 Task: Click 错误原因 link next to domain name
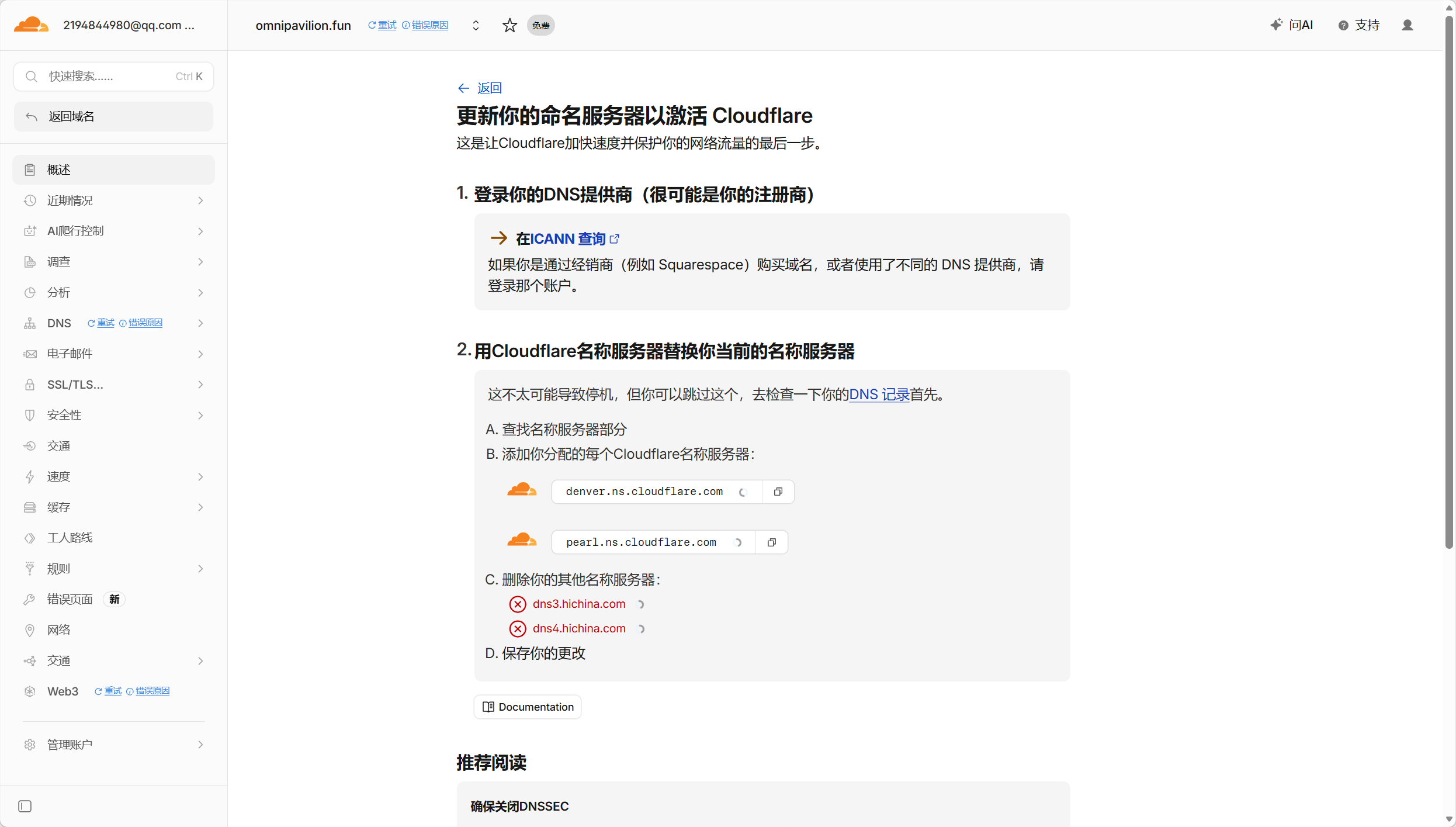pos(425,25)
